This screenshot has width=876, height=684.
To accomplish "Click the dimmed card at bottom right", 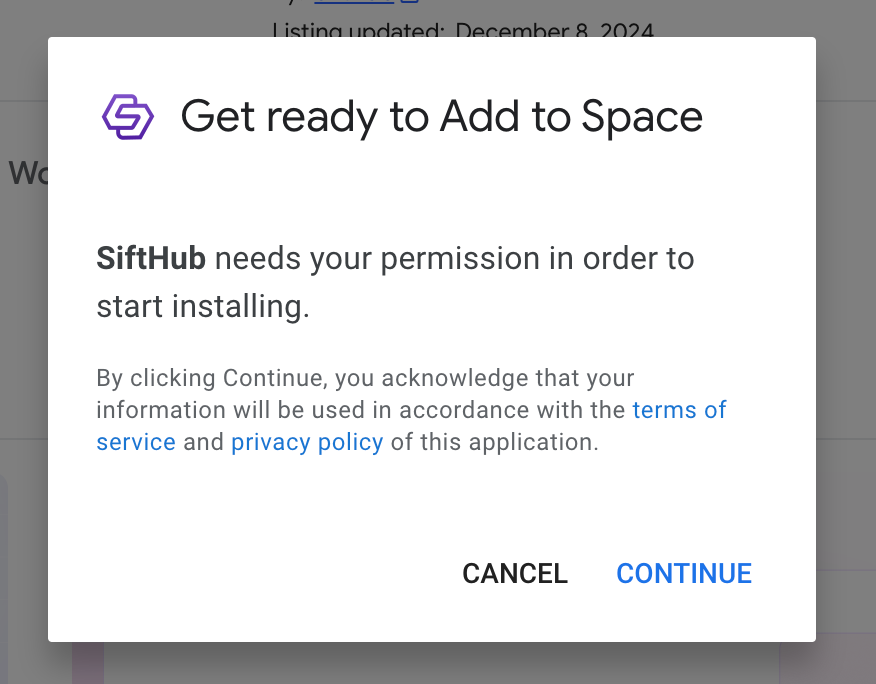I will point(827,660).
